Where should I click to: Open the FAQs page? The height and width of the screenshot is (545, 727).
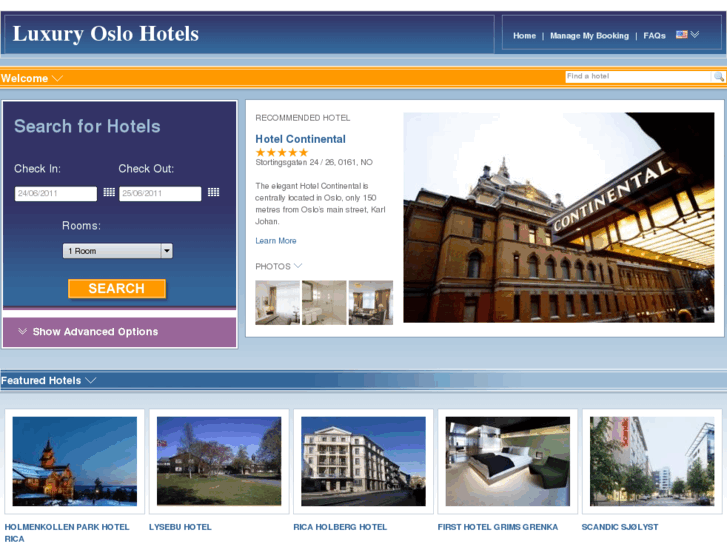tap(654, 36)
